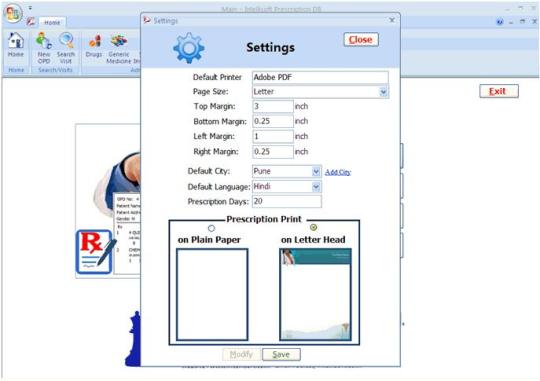Click the Right Margin input field
Image resolution: width=540 pixels, height=381 pixels.
273,152
